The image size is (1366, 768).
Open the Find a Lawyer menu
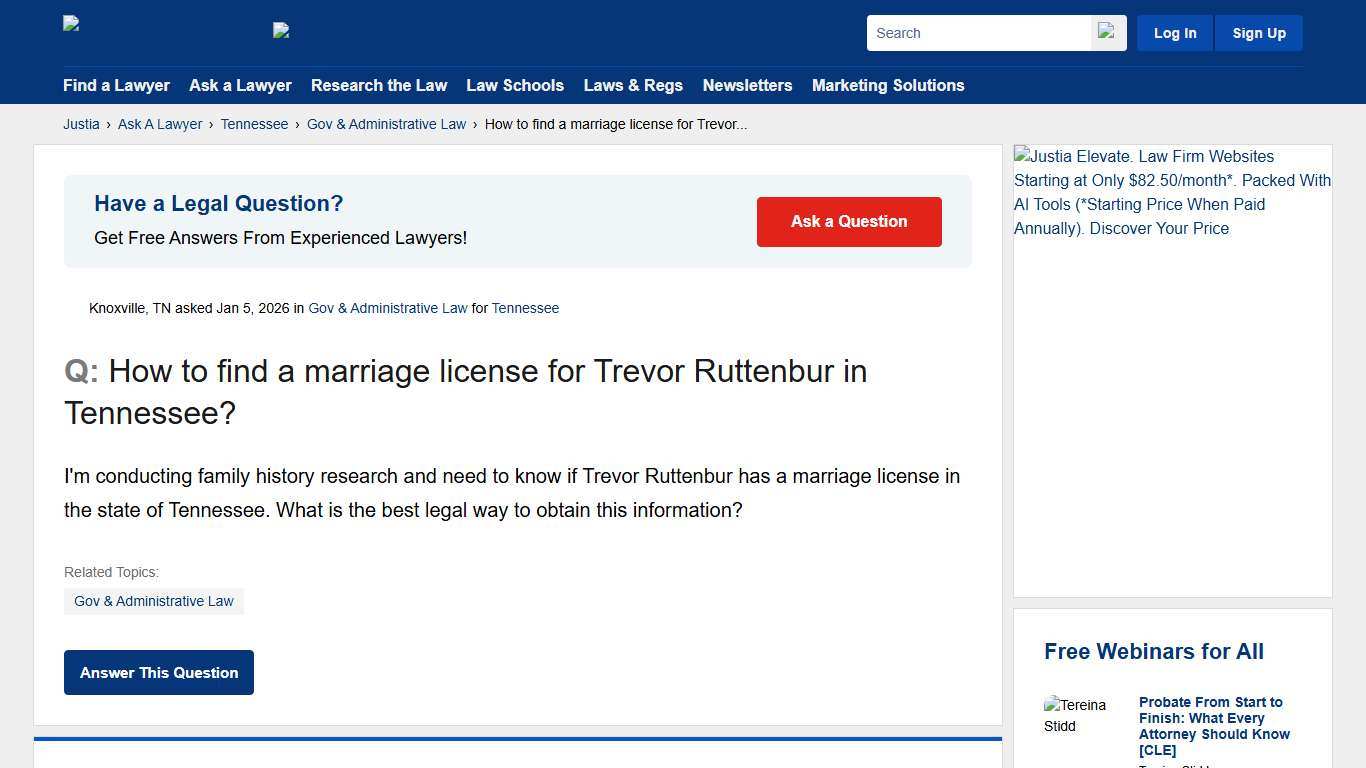pos(116,86)
